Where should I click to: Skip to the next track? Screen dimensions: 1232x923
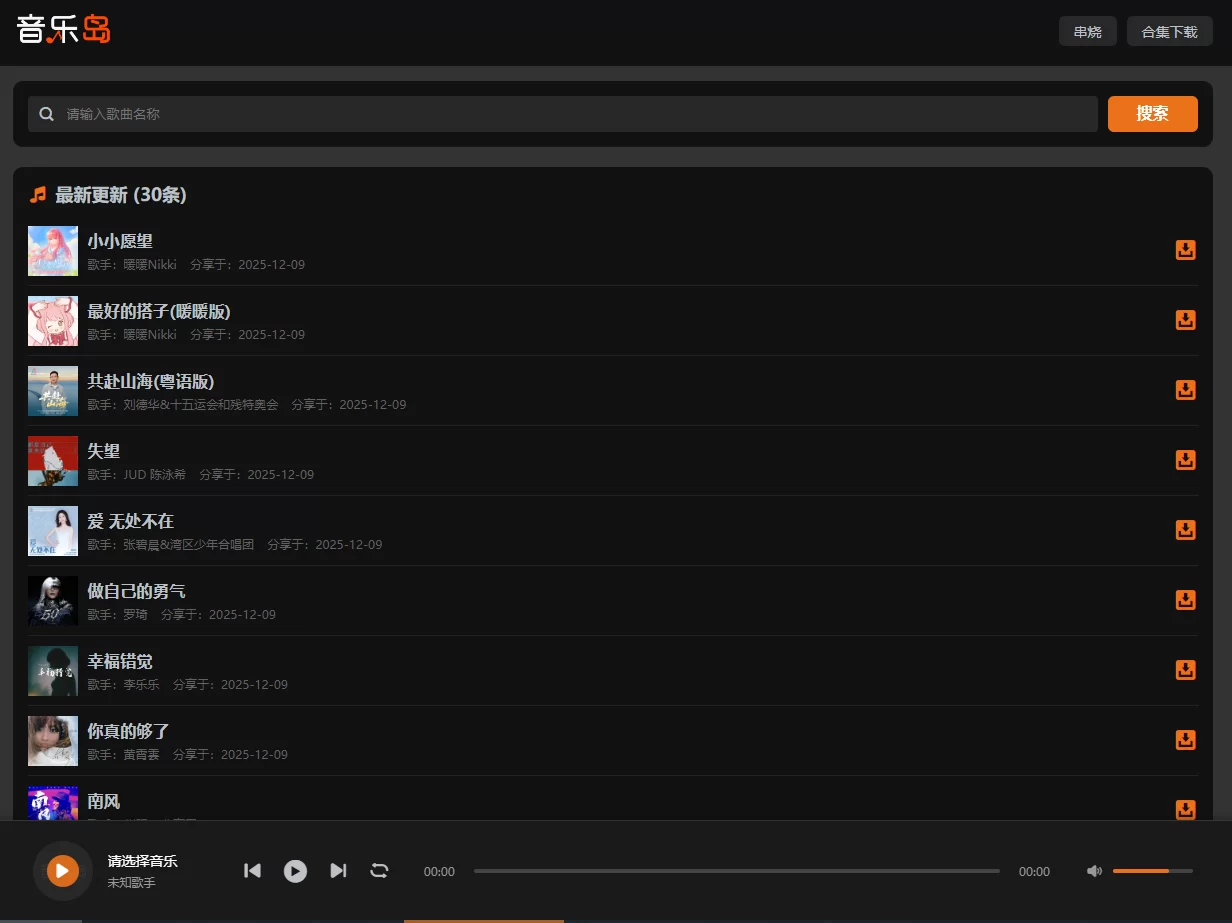click(338, 871)
